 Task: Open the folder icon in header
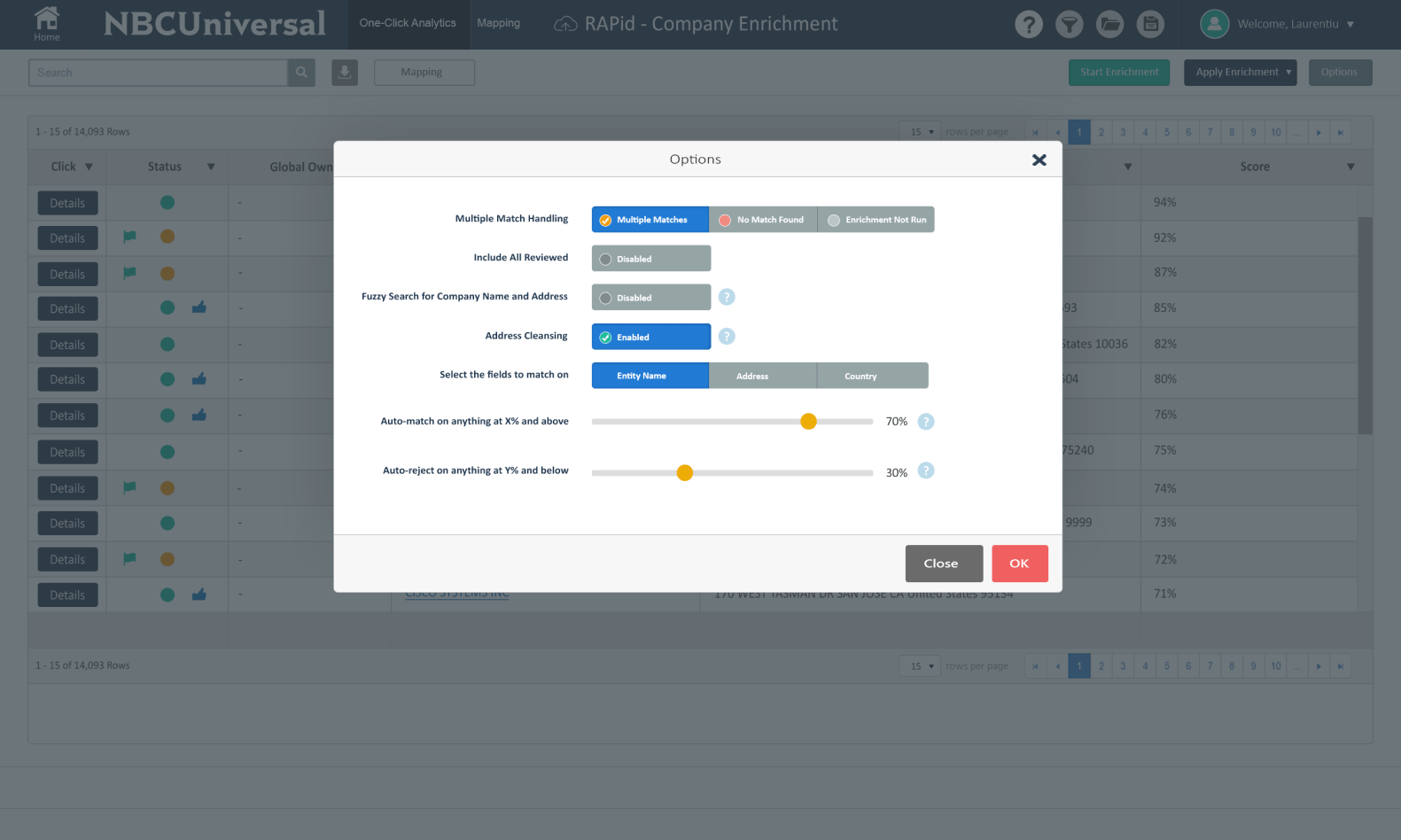[x=1109, y=25]
